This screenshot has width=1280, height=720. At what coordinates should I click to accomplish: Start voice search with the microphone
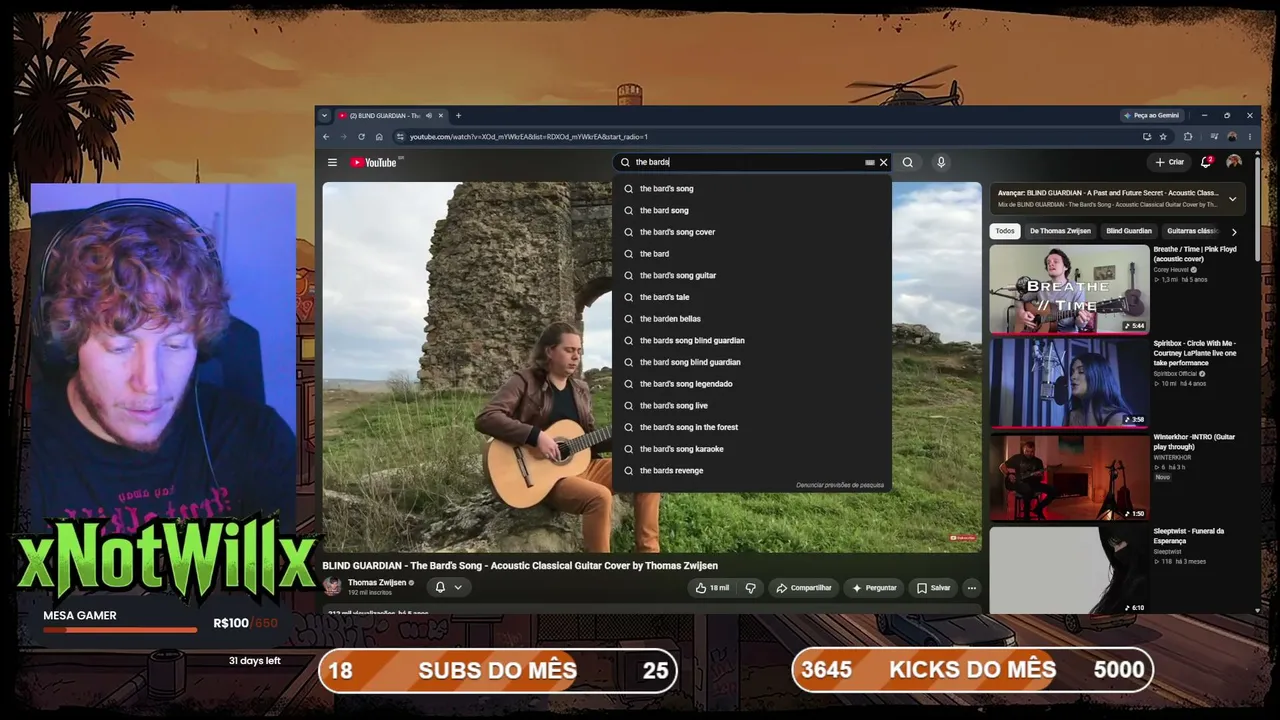(x=940, y=162)
